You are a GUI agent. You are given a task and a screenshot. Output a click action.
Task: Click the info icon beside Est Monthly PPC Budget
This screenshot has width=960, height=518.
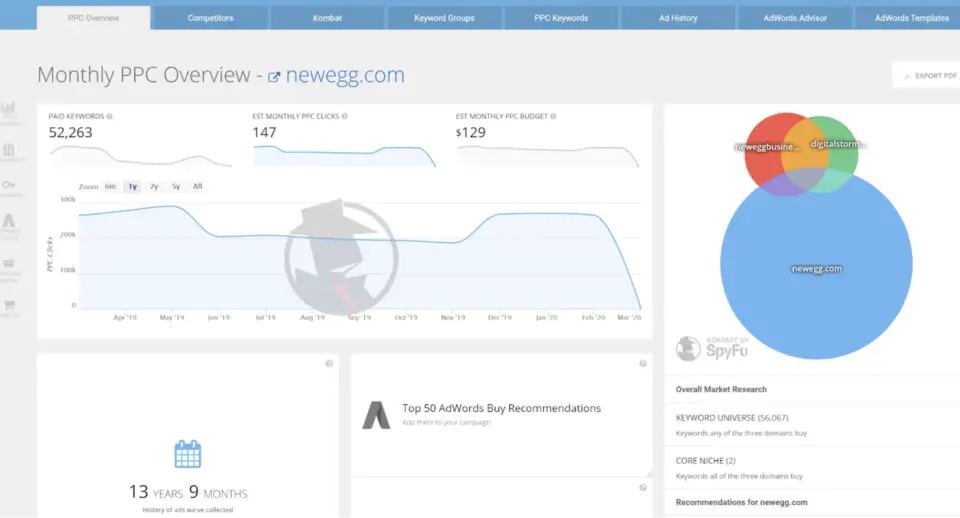coord(553,116)
